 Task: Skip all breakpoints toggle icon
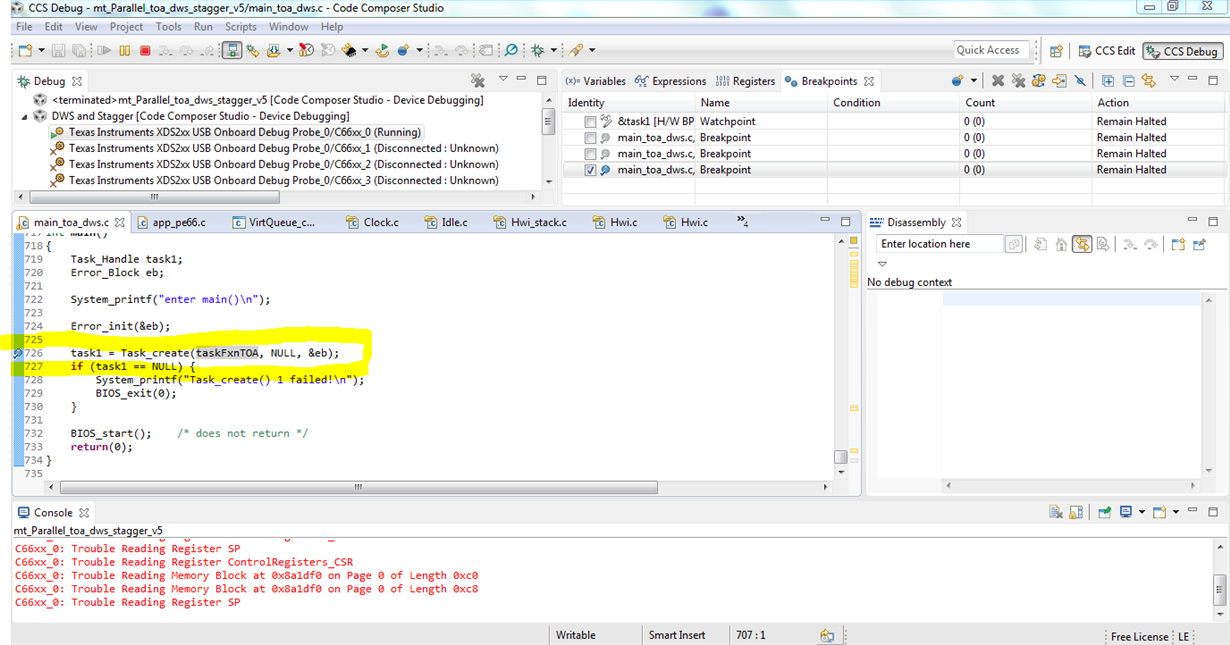click(1080, 81)
